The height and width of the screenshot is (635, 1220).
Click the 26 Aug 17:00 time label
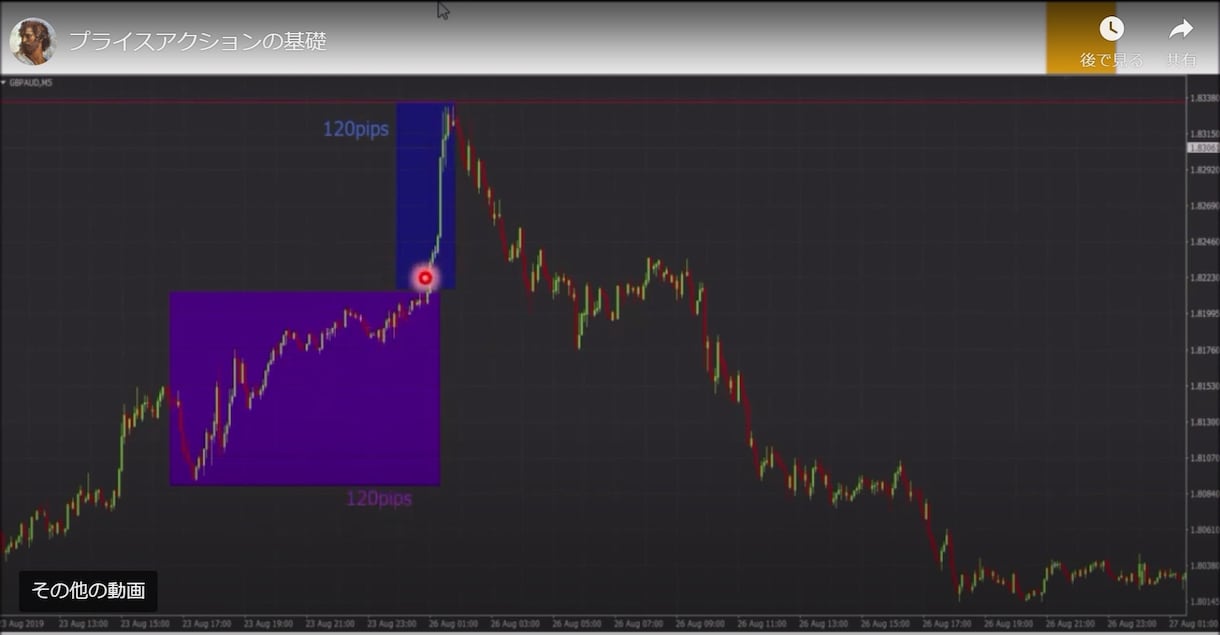pyautogui.click(x=948, y=623)
